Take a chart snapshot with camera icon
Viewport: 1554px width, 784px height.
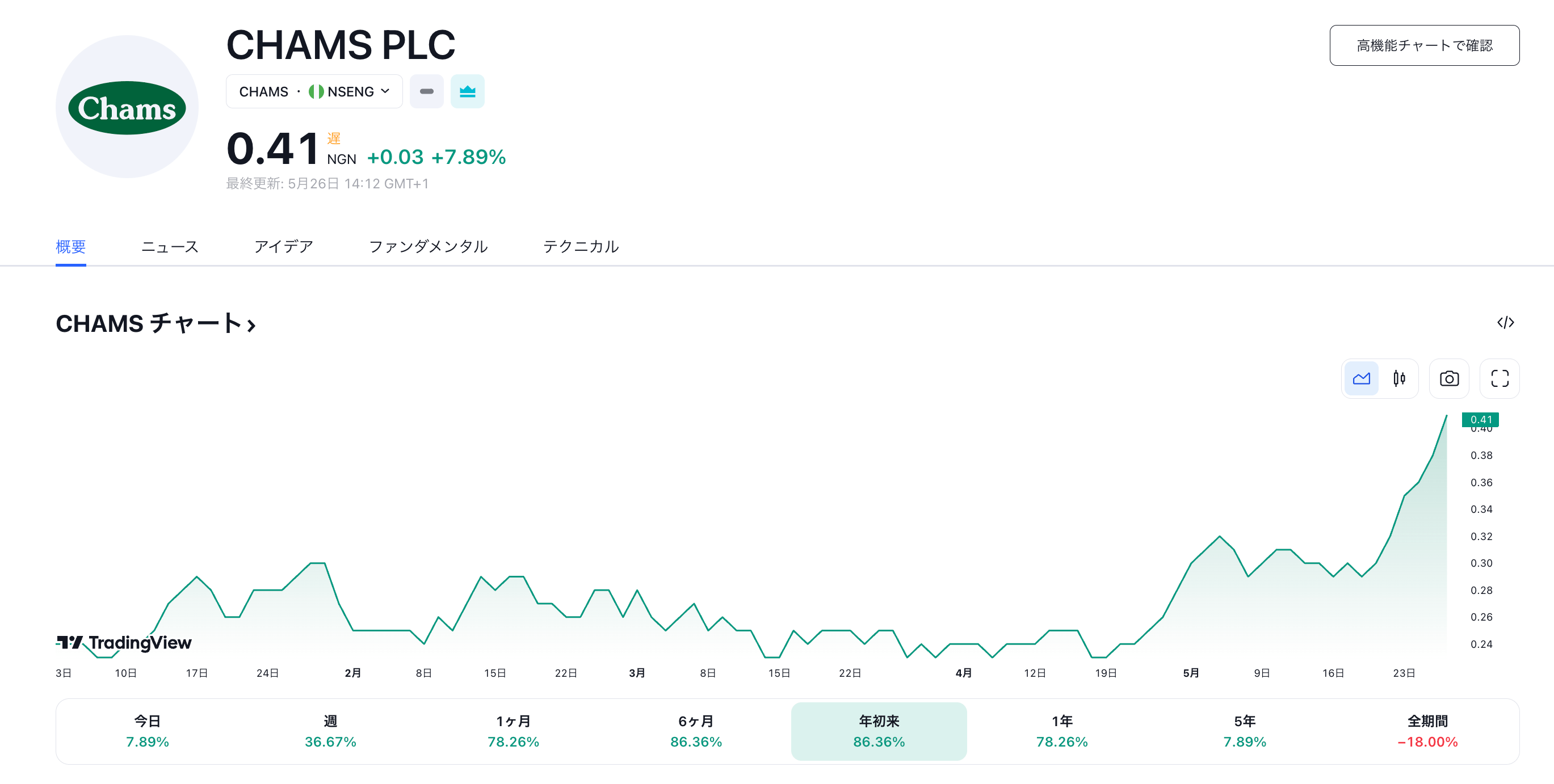1449,379
